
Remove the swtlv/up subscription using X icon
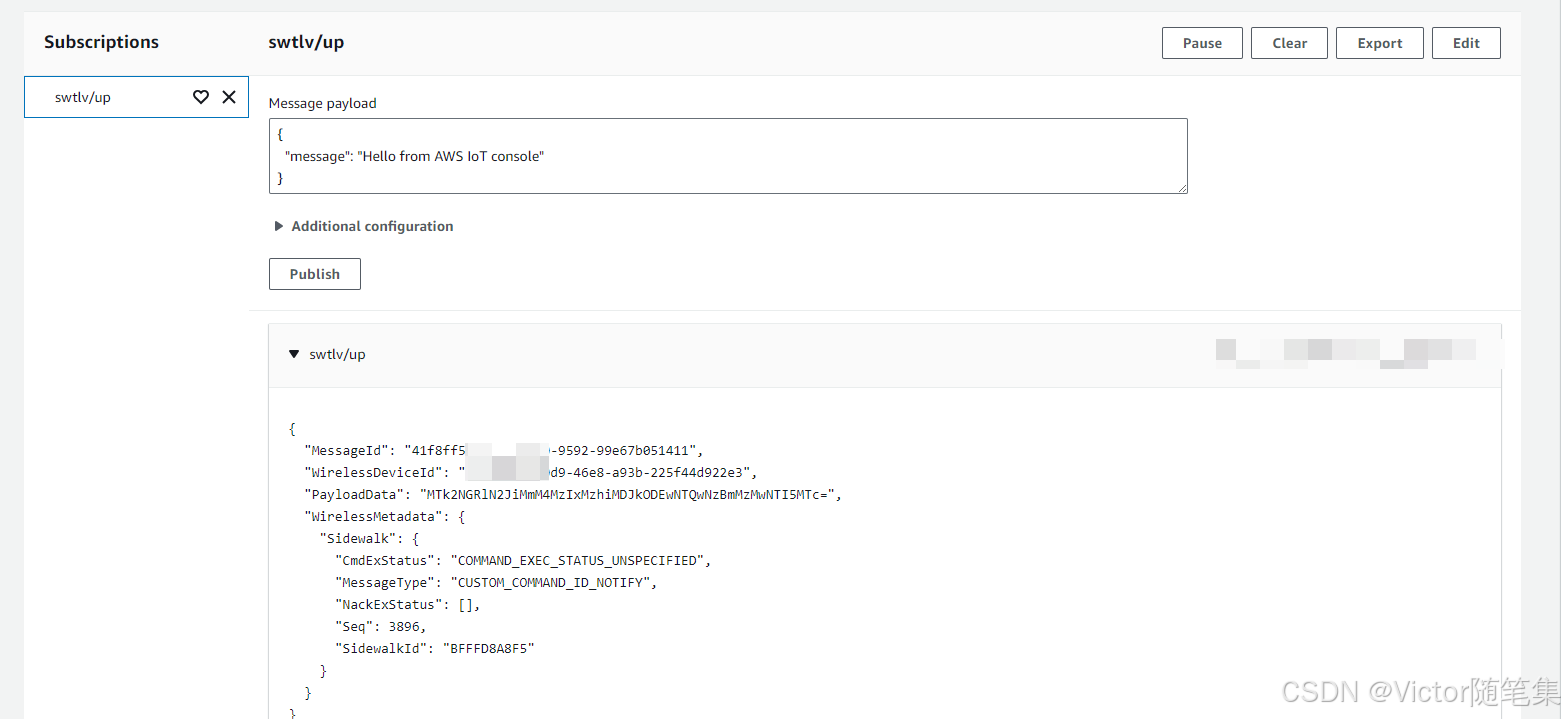click(x=229, y=97)
